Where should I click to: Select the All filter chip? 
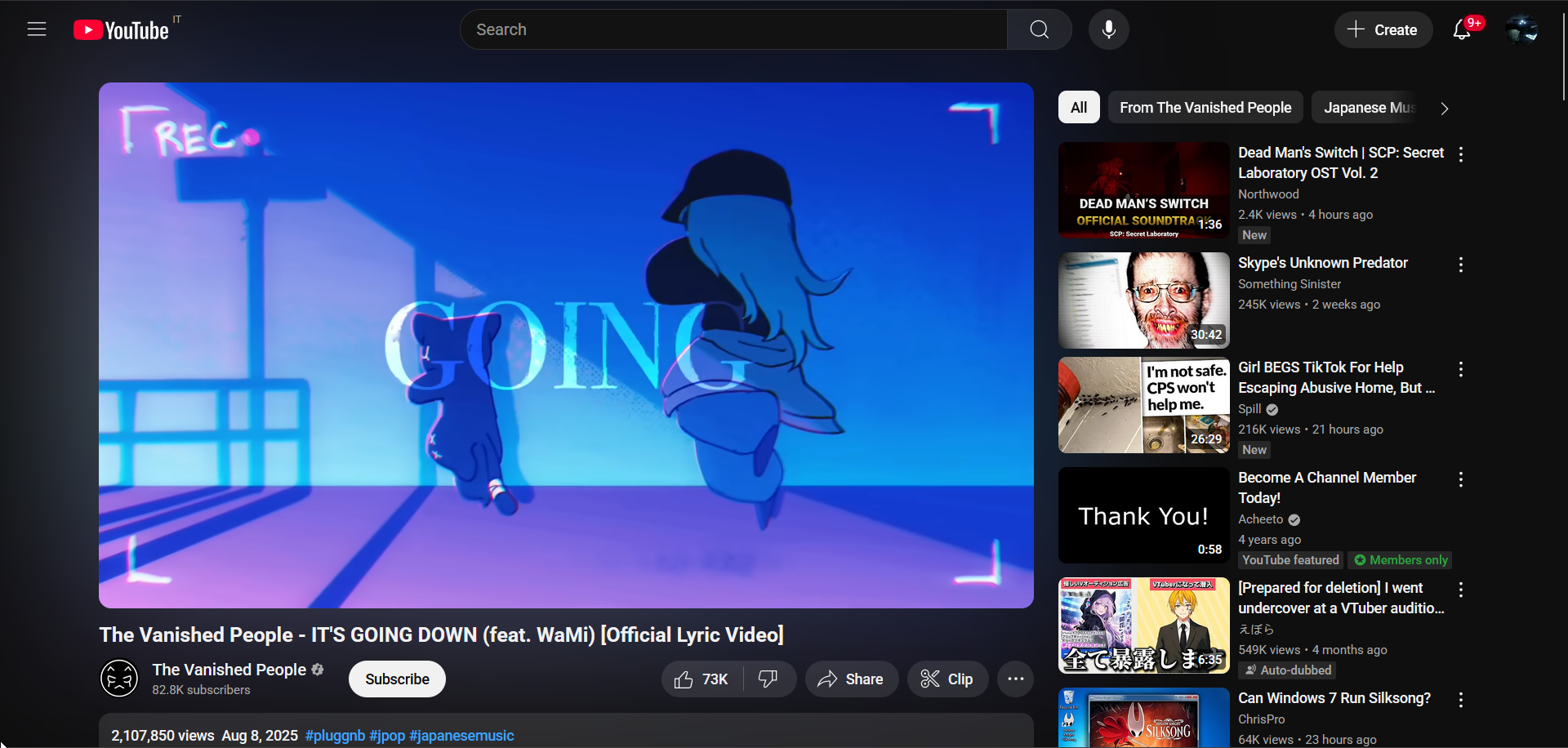click(x=1079, y=108)
